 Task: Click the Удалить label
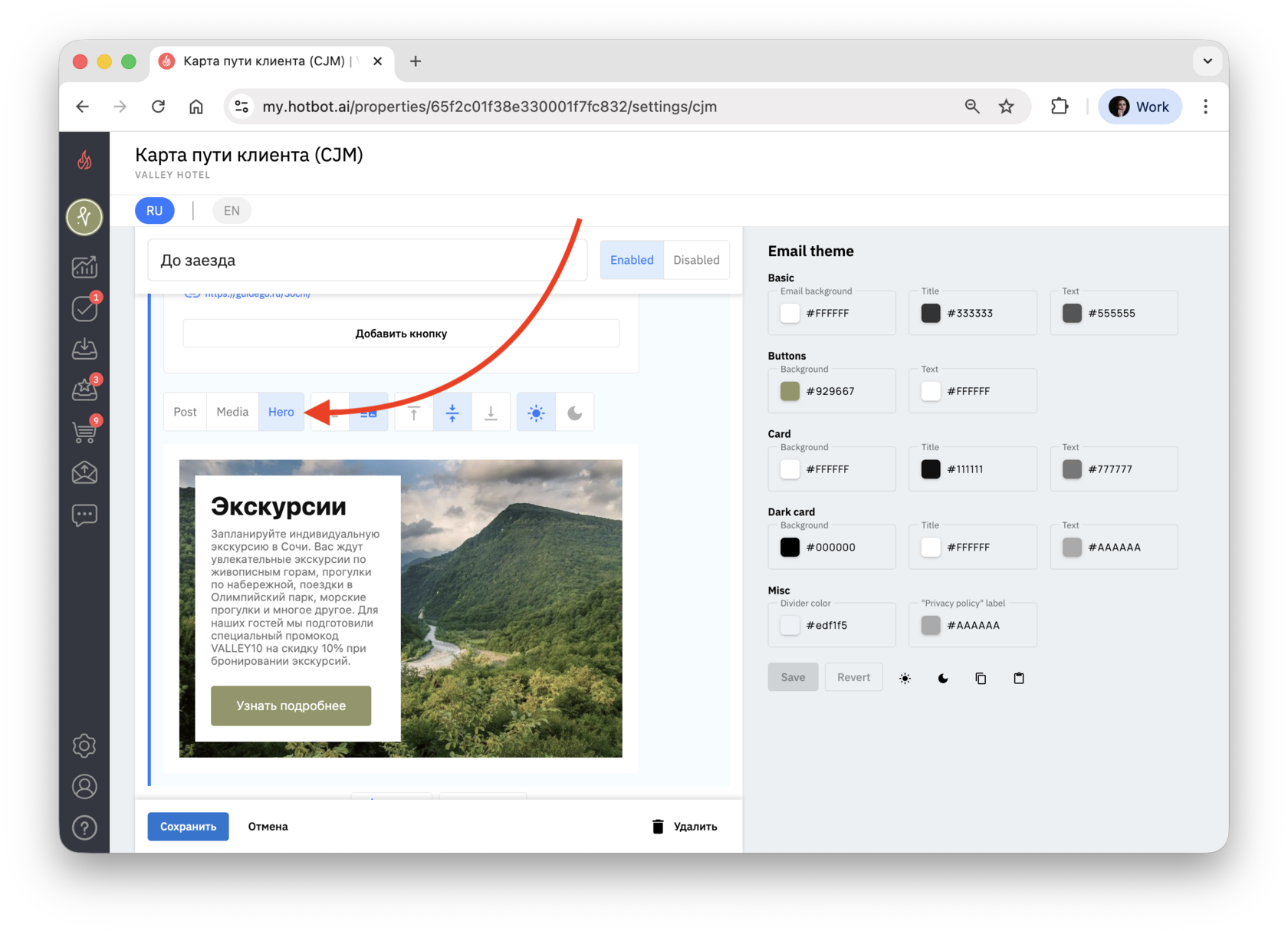tap(695, 827)
